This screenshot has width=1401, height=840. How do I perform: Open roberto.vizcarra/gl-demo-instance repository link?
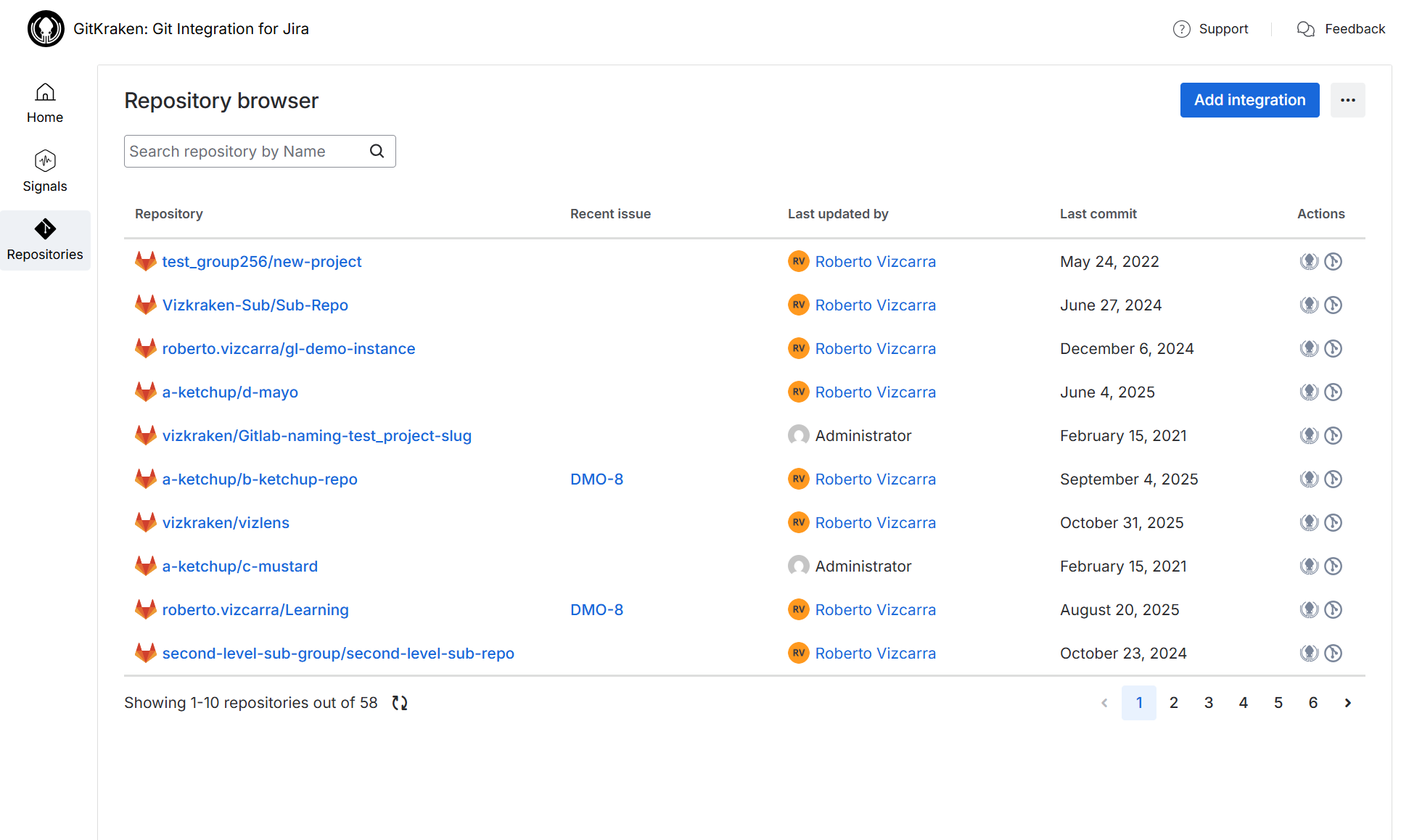pyautogui.click(x=289, y=348)
